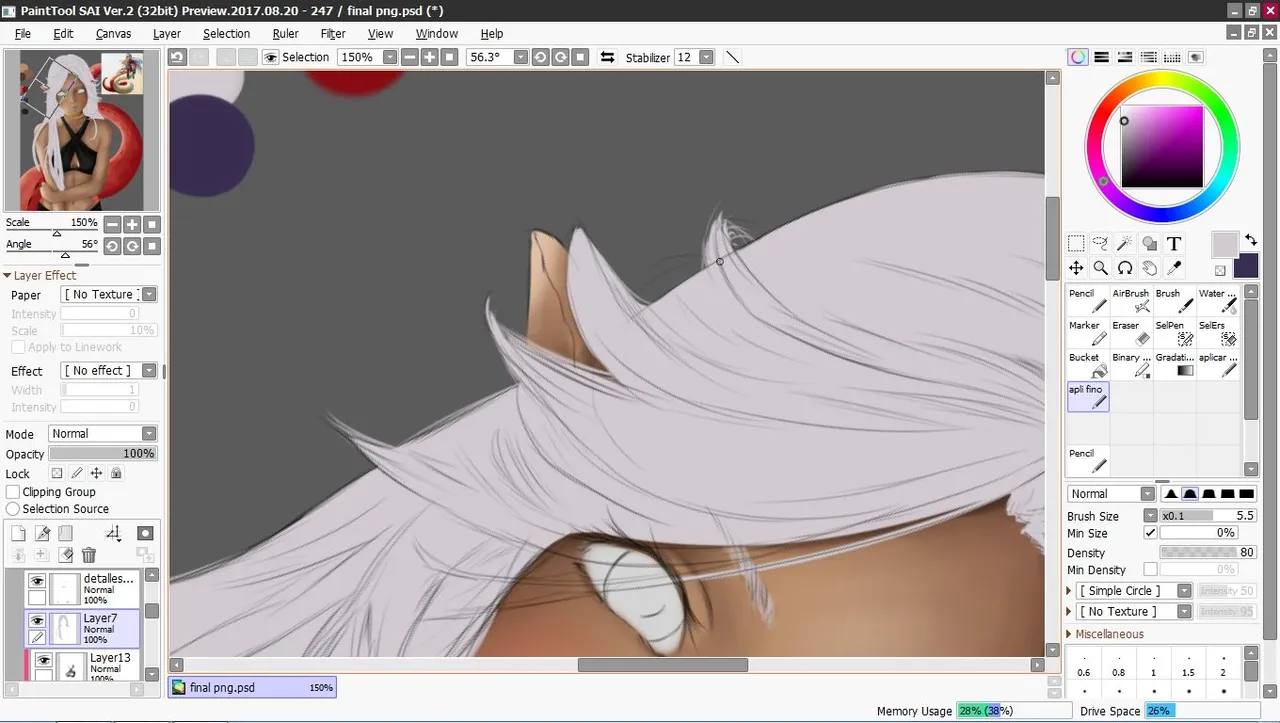The width and height of the screenshot is (1280, 723).
Task: Open the Stabilizer value dropdown
Action: [706, 57]
